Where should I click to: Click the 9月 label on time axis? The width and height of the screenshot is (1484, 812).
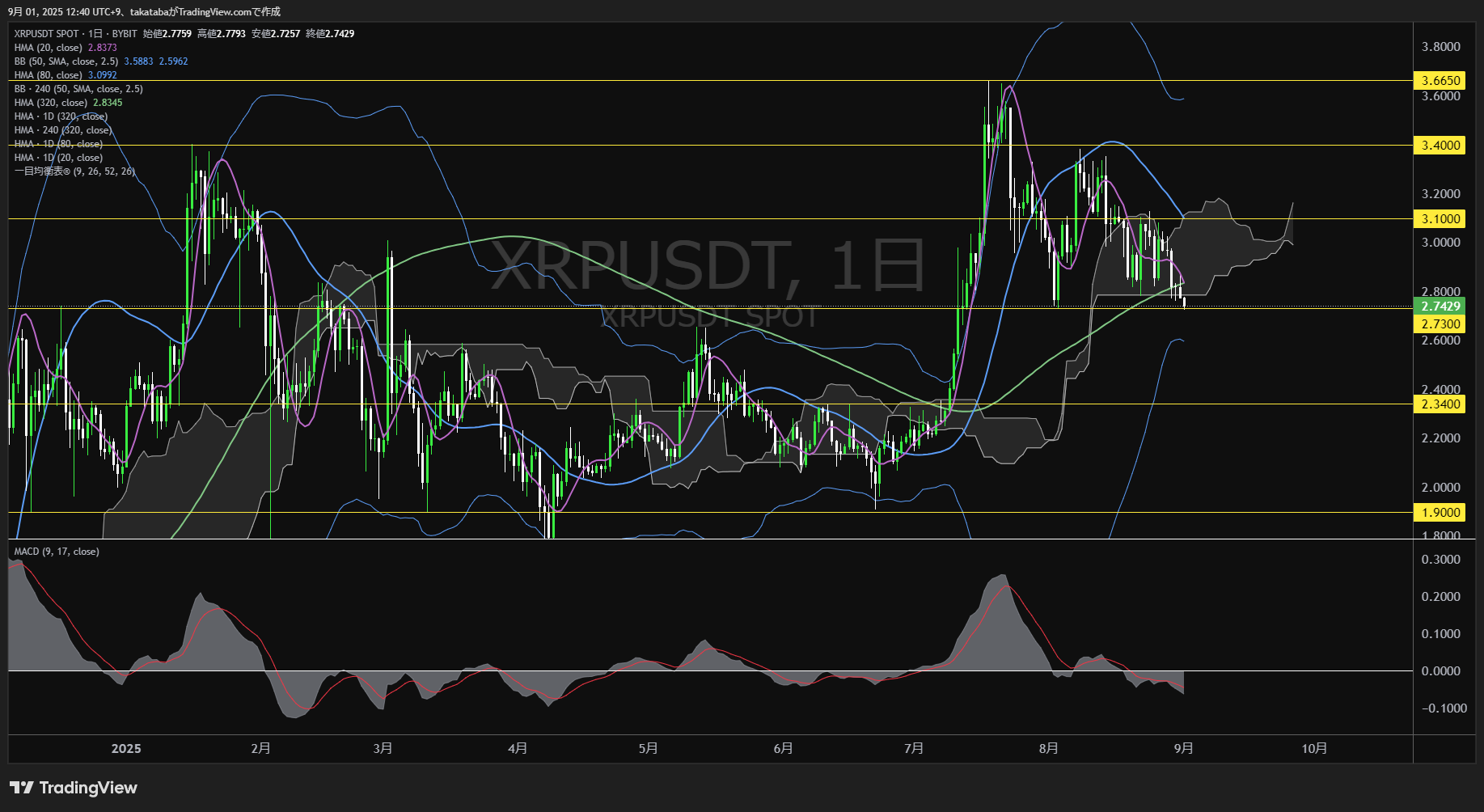point(1184,748)
